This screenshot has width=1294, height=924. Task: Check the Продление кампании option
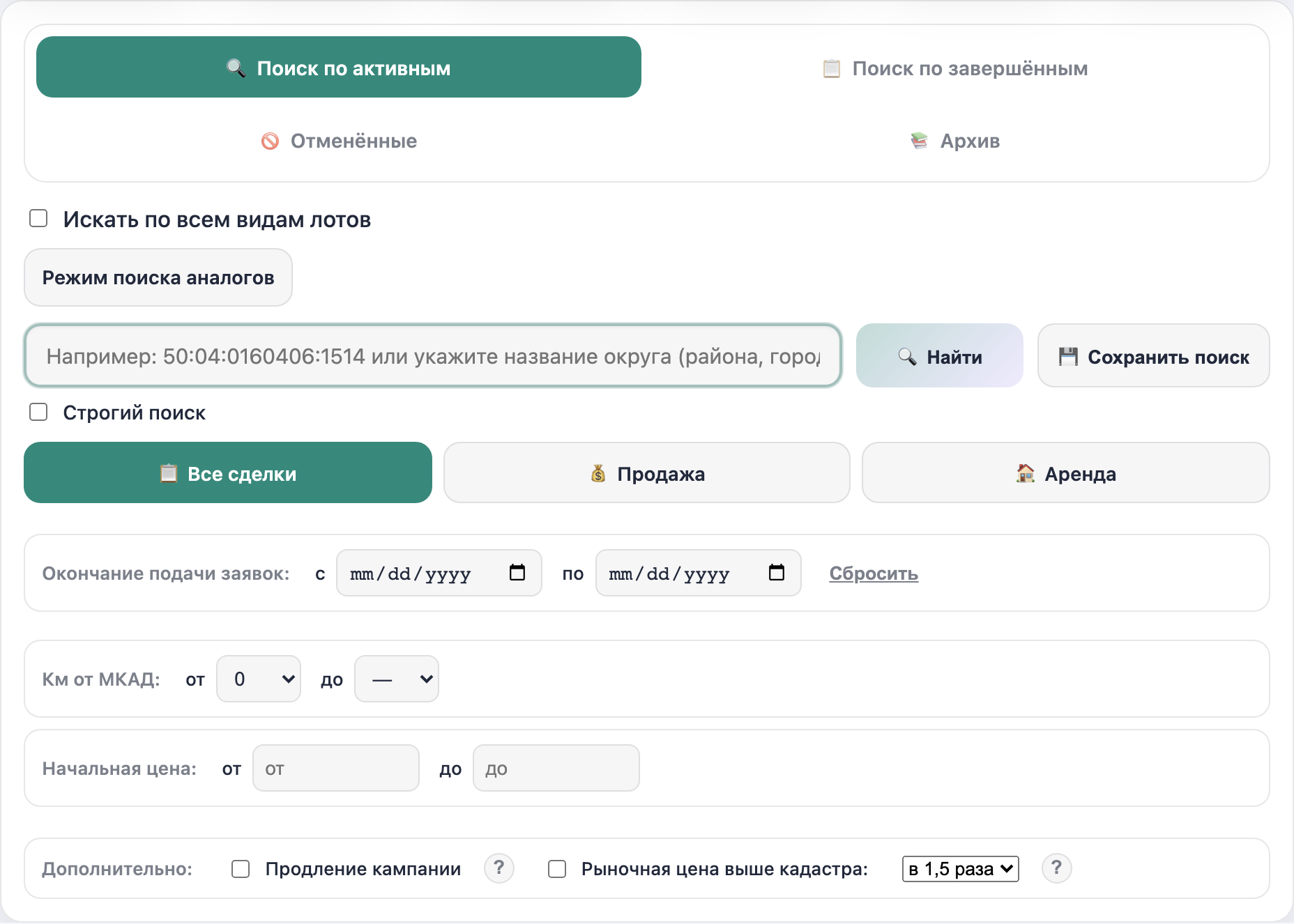[x=241, y=869]
